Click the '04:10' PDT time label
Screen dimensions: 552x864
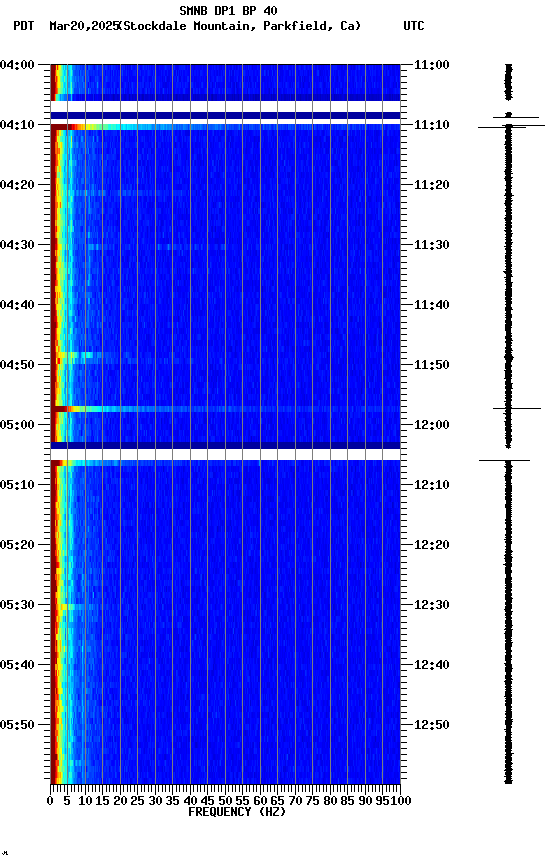pyautogui.click(x=17, y=125)
